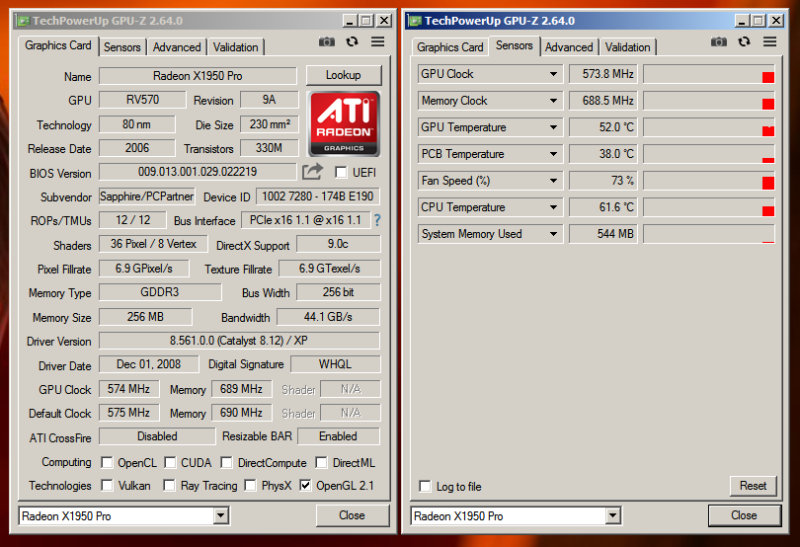Open CPU Temperature sensor dropdown
The height and width of the screenshot is (547, 800).
(554, 207)
